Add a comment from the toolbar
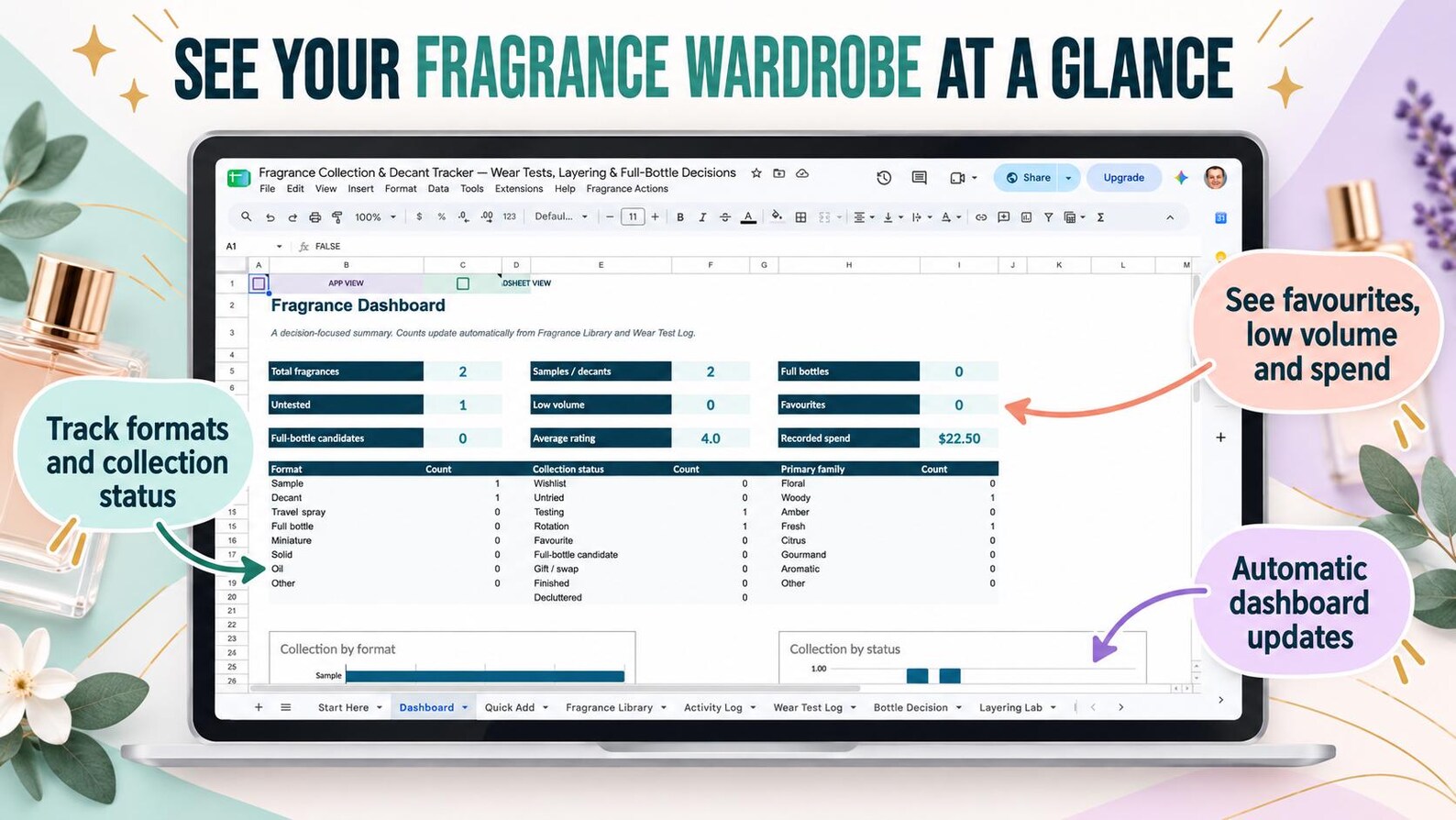 click(x=1004, y=217)
